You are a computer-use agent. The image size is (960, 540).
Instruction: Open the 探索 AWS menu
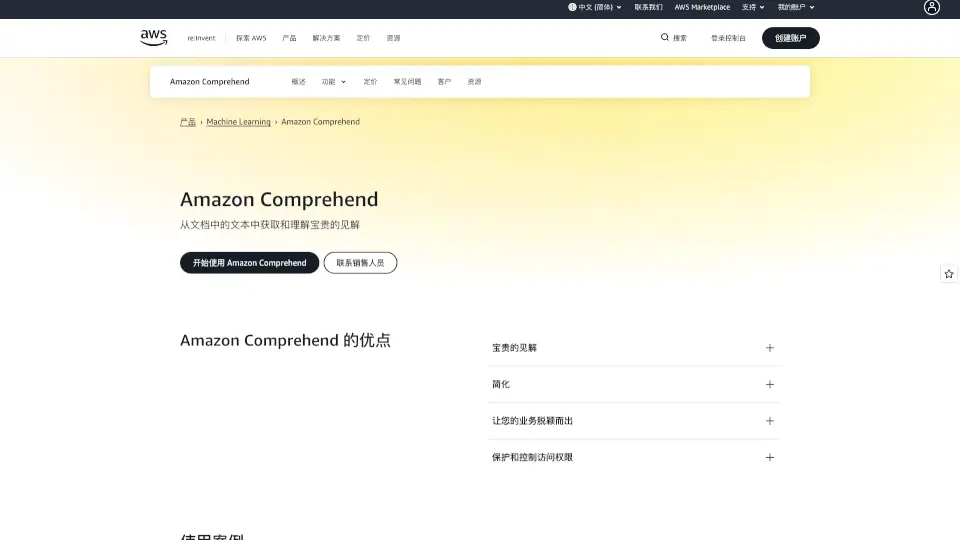pyautogui.click(x=251, y=38)
